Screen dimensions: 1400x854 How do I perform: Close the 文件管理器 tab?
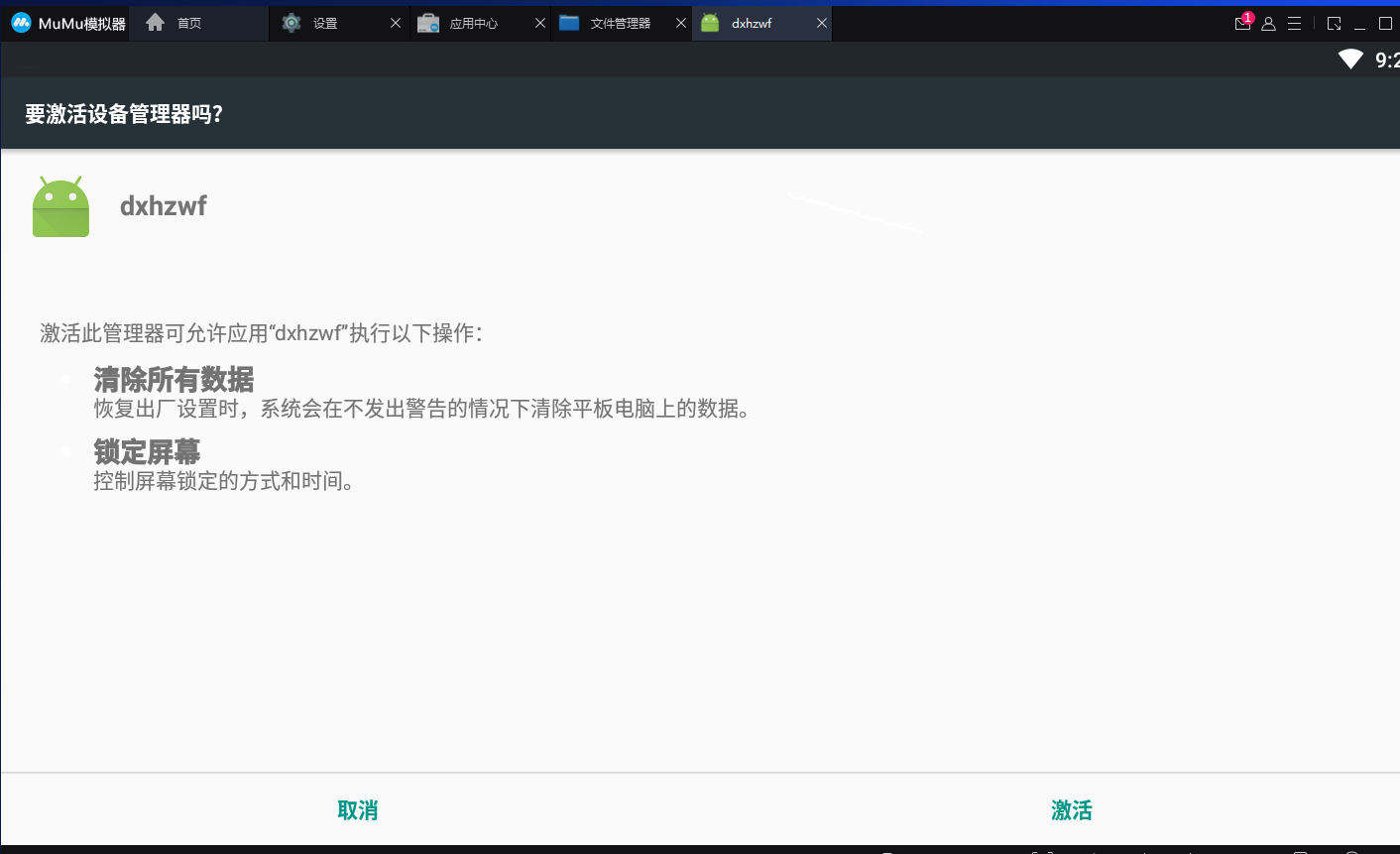coord(681,23)
